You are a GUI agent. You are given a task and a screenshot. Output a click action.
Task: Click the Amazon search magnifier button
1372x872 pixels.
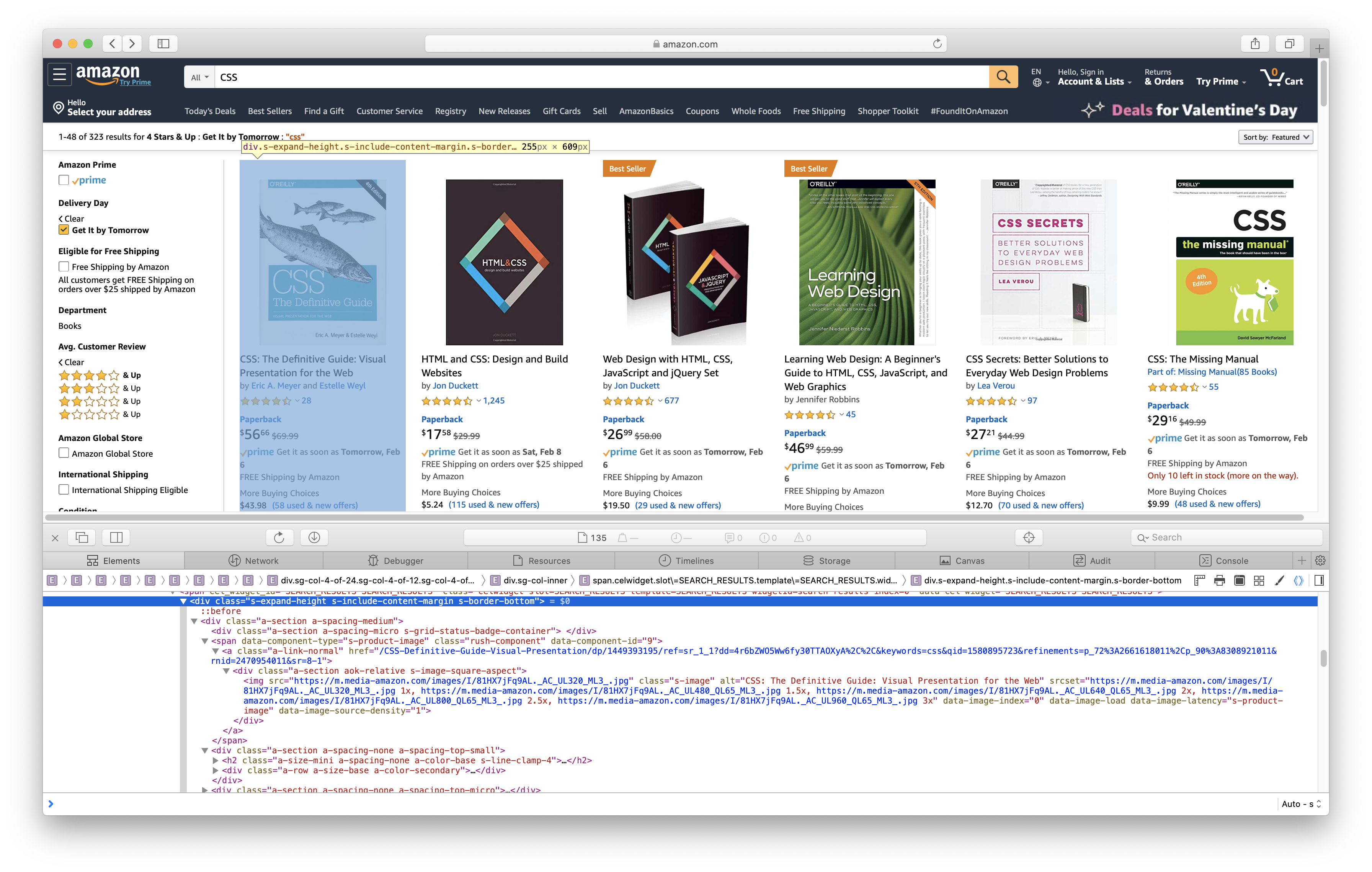coord(1003,77)
